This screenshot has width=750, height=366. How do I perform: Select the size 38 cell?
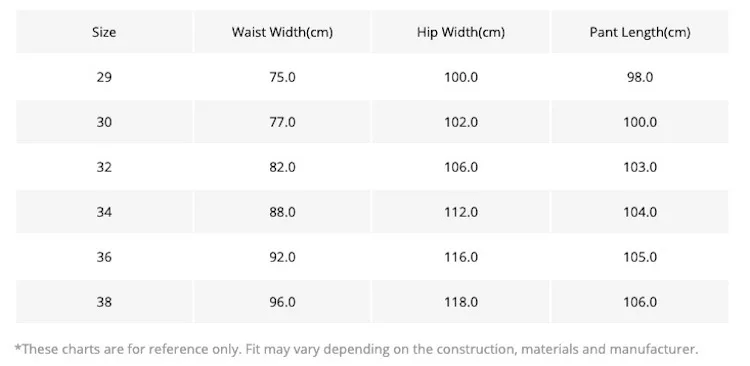[x=104, y=302]
